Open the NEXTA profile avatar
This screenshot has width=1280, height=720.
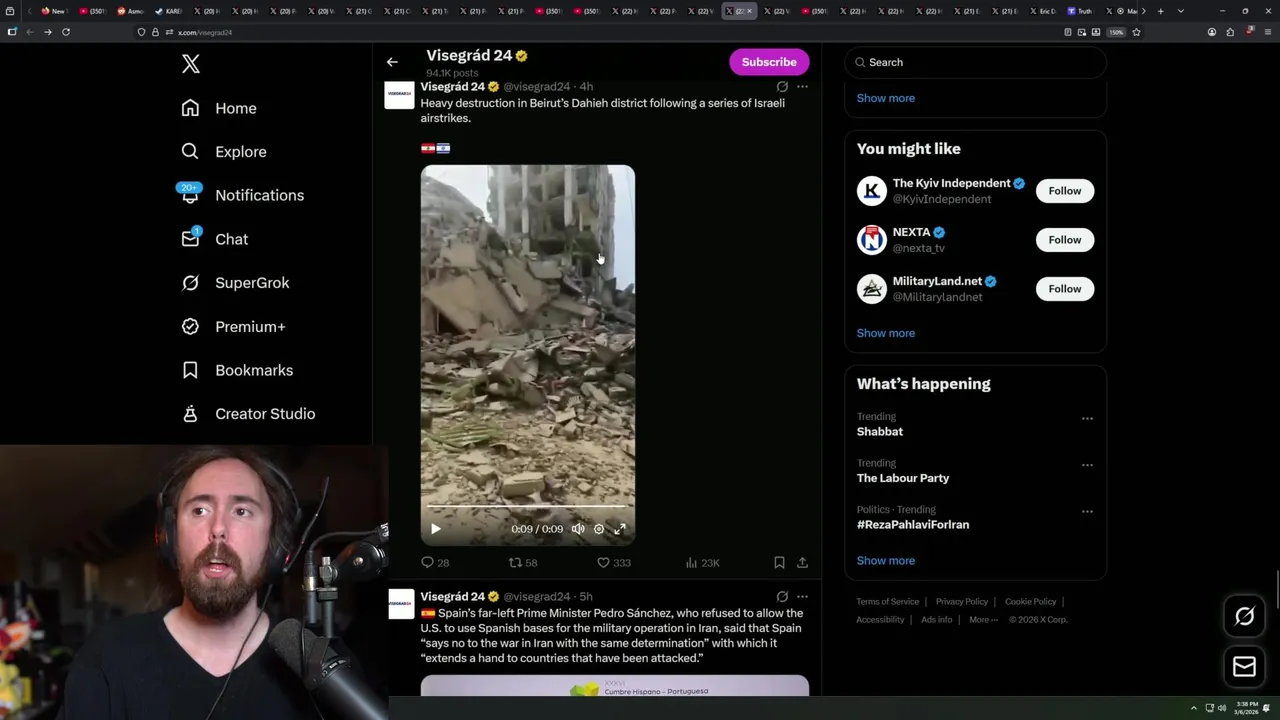click(872, 240)
